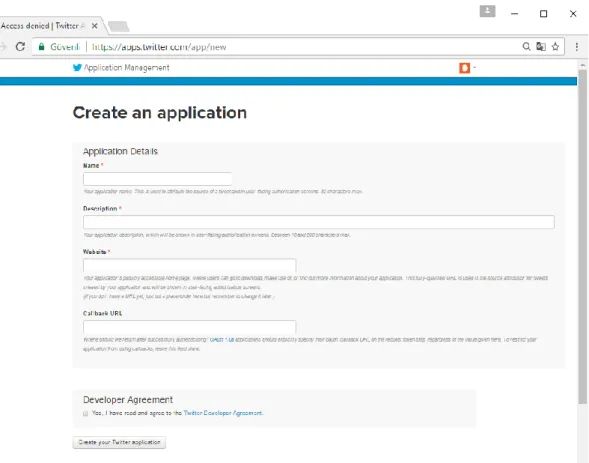
Task: Reload the page with the refresh icon
Action: tap(20, 47)
